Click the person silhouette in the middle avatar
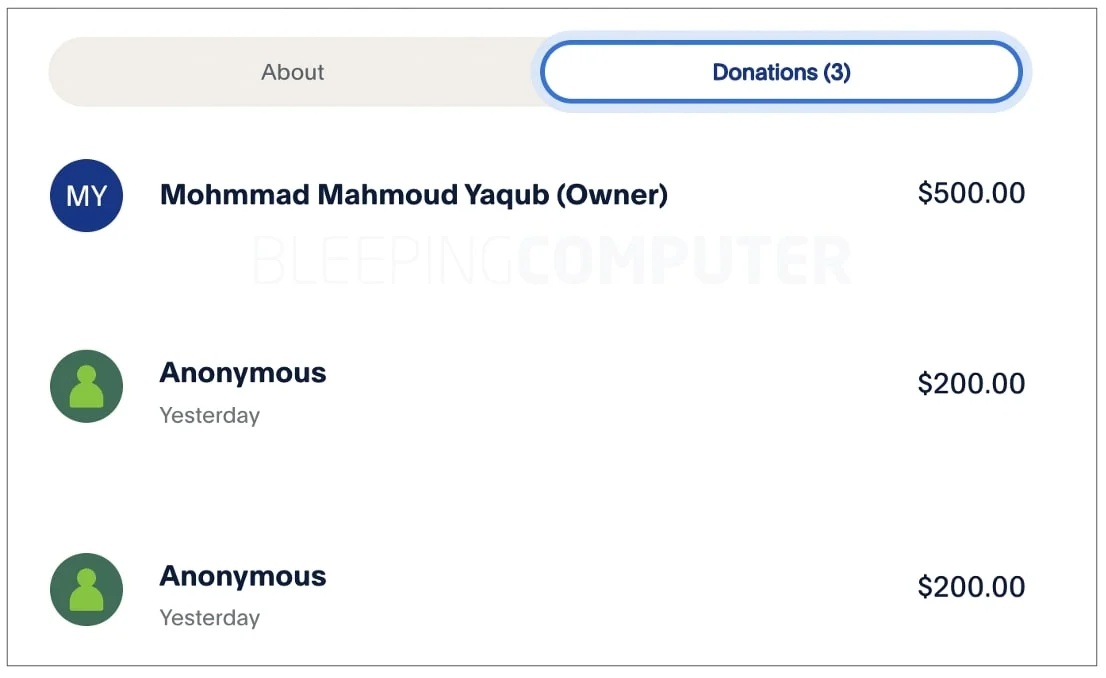 pos(86,389)
